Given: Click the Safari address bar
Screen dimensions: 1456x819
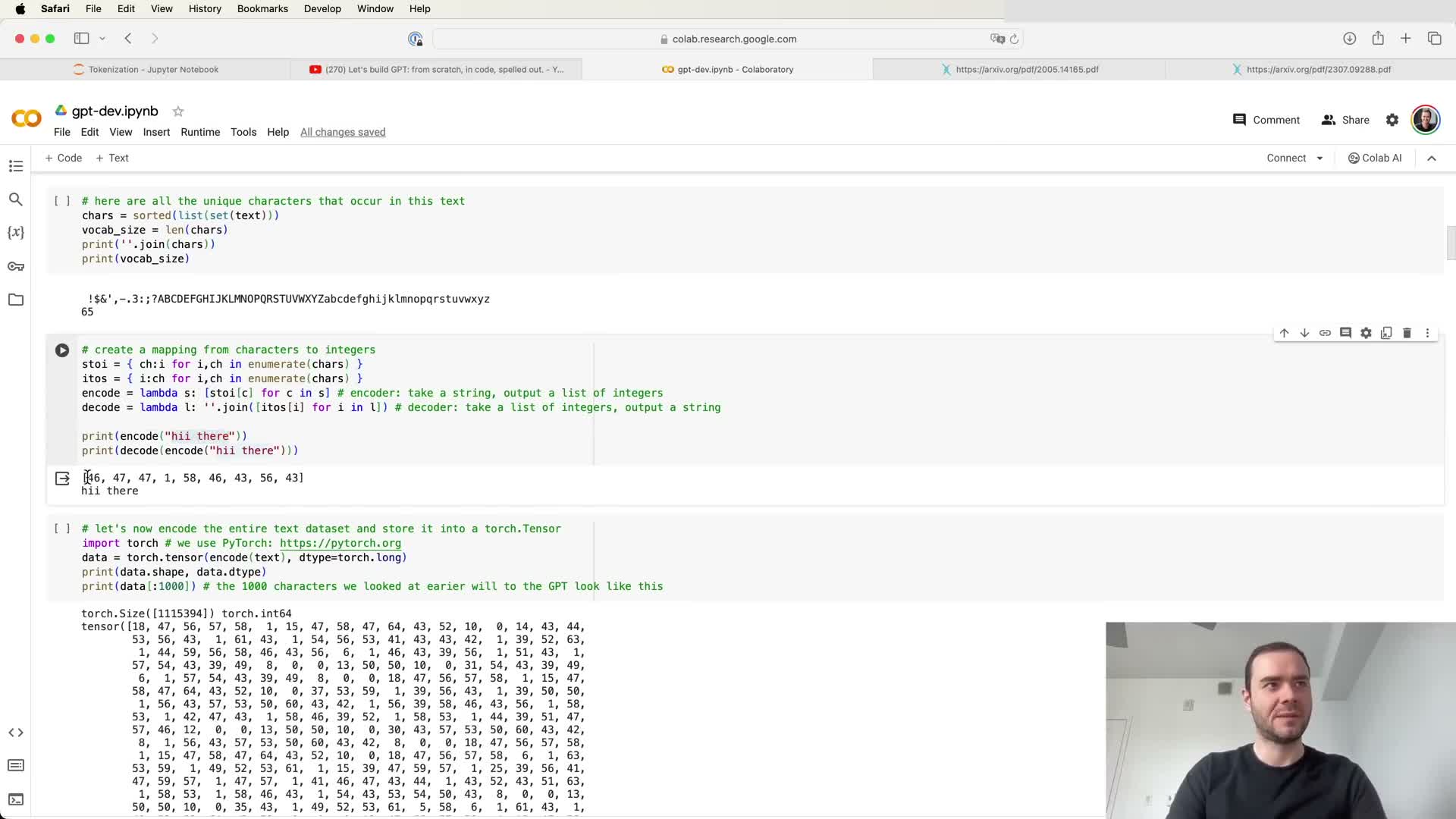Looking at the screenshot, I should point(728,39).
